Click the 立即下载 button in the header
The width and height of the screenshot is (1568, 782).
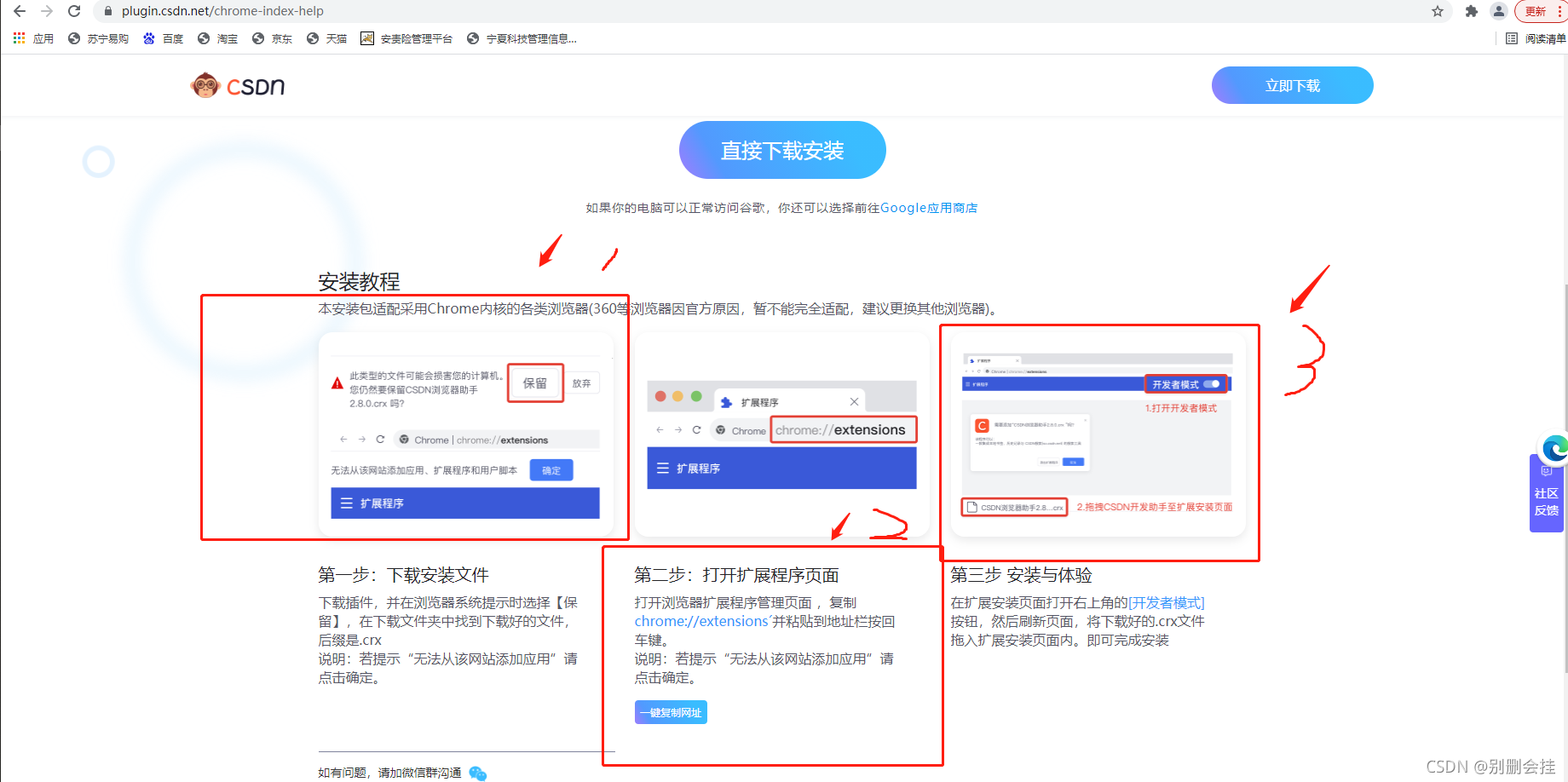pos(1292,85)
